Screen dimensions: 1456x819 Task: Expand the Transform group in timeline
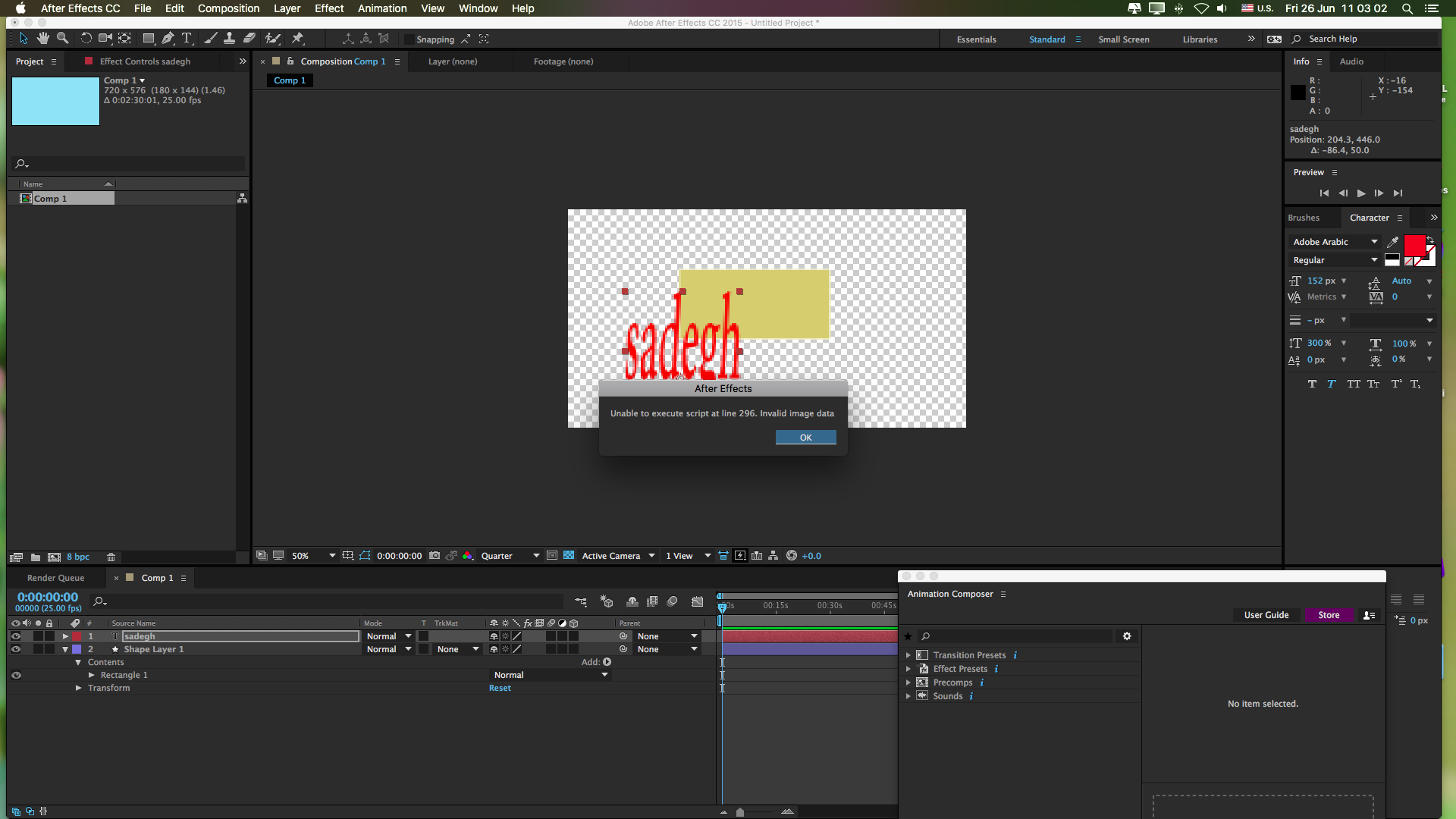click(x=80, y=687)
